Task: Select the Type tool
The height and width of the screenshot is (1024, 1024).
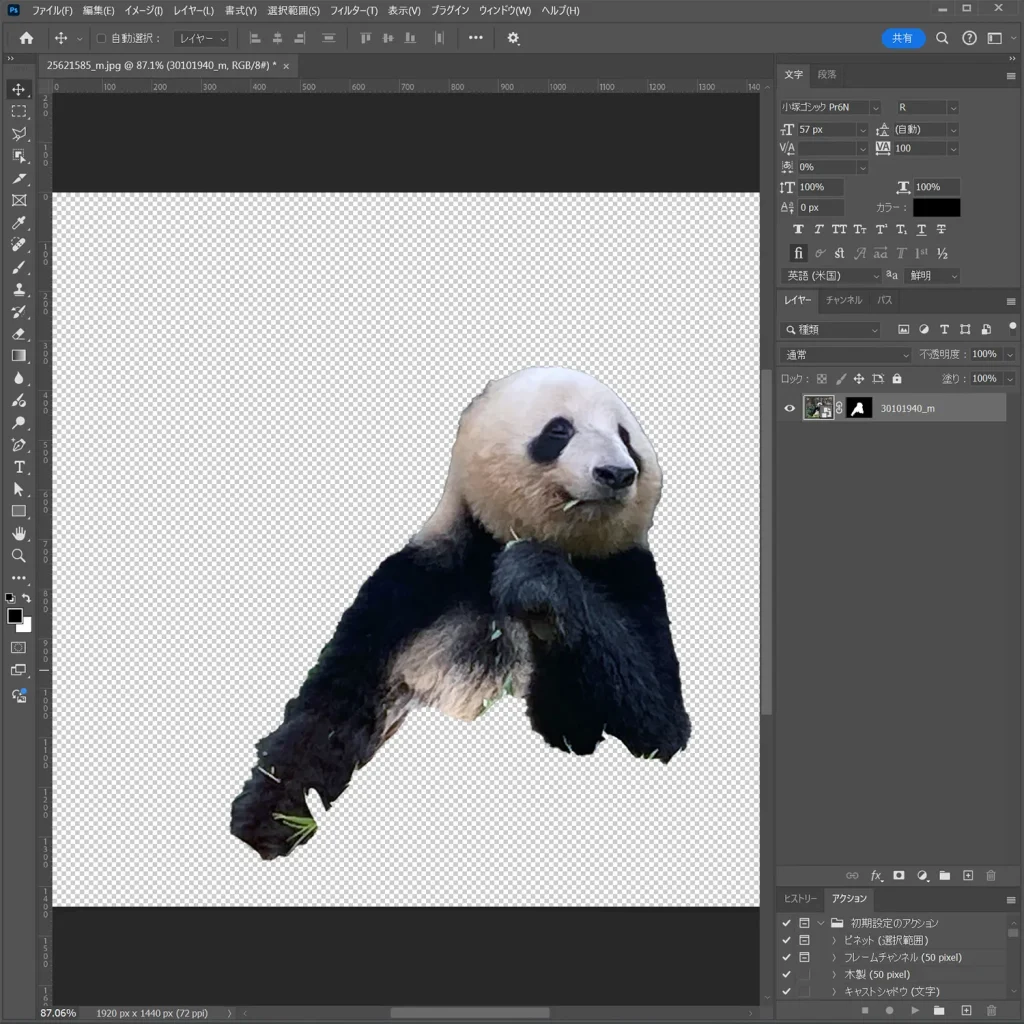Action: 20,467
